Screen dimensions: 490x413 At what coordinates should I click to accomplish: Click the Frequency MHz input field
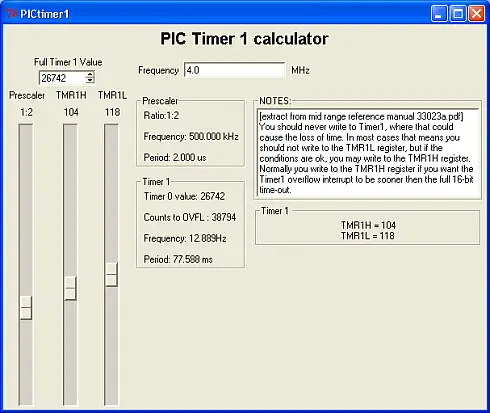(235, 70)
